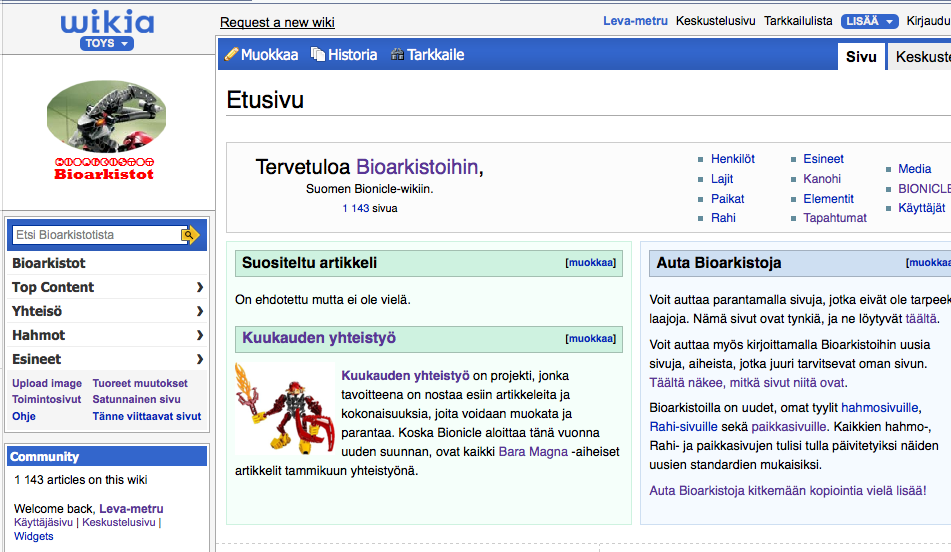Screen dimensions: 951x552
Task: Click the täältä link about stub pages
Action: pyautogui.click(x=921, y=318)
